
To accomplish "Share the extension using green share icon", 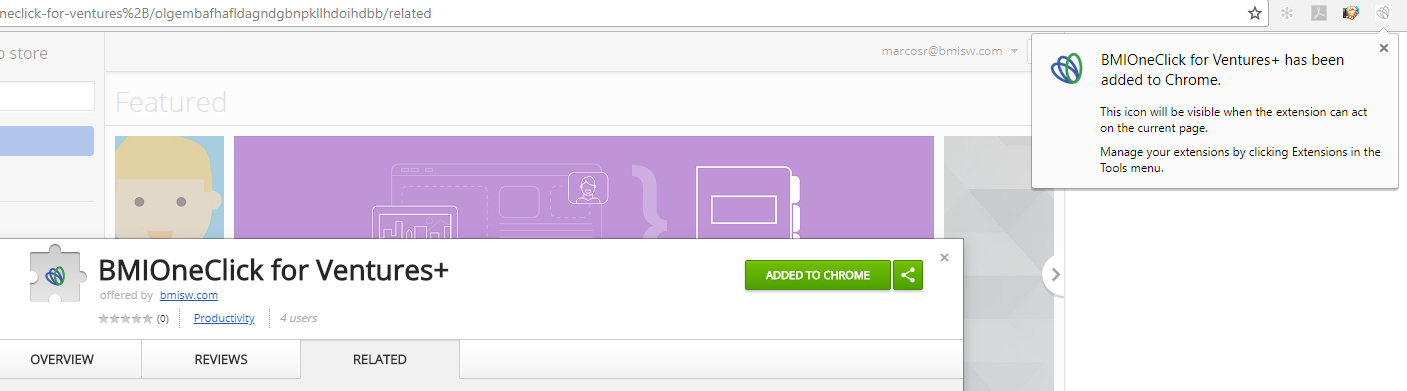I will (908, 275).
